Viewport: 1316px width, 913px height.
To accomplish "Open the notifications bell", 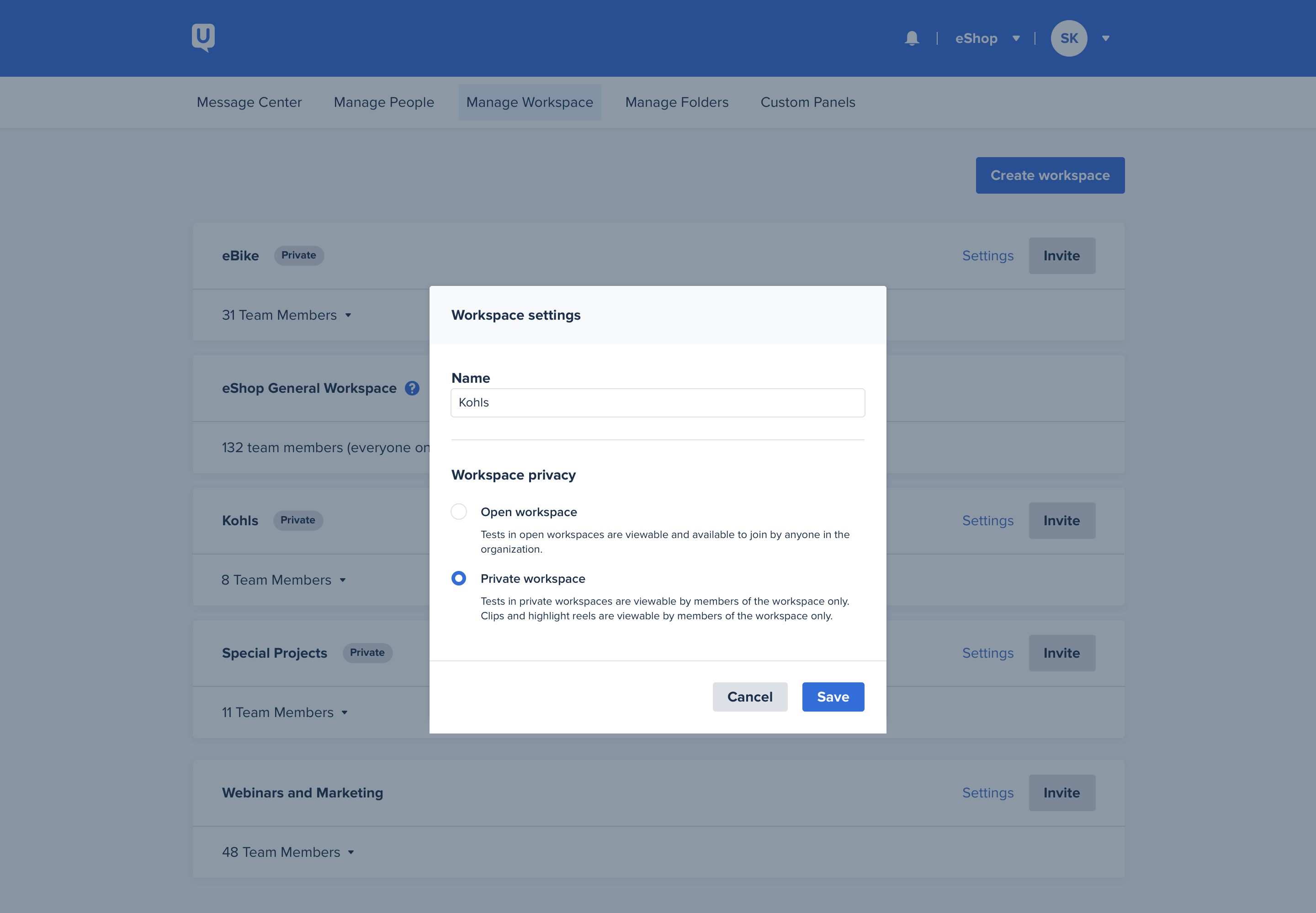I will 912,38.
